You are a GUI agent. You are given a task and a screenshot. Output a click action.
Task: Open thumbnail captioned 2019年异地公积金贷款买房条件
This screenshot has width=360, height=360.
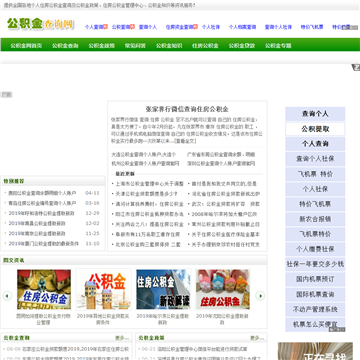pyautogui.click(x=103, y=290)
